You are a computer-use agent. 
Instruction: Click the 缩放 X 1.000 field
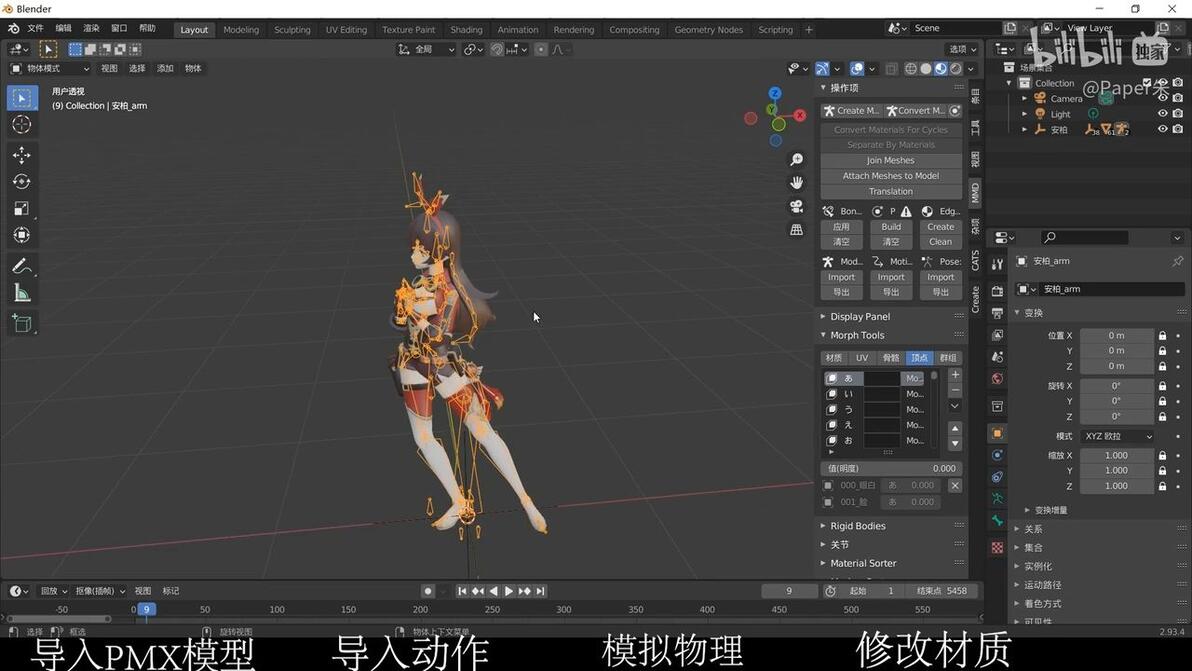[x=1116, y=455]
